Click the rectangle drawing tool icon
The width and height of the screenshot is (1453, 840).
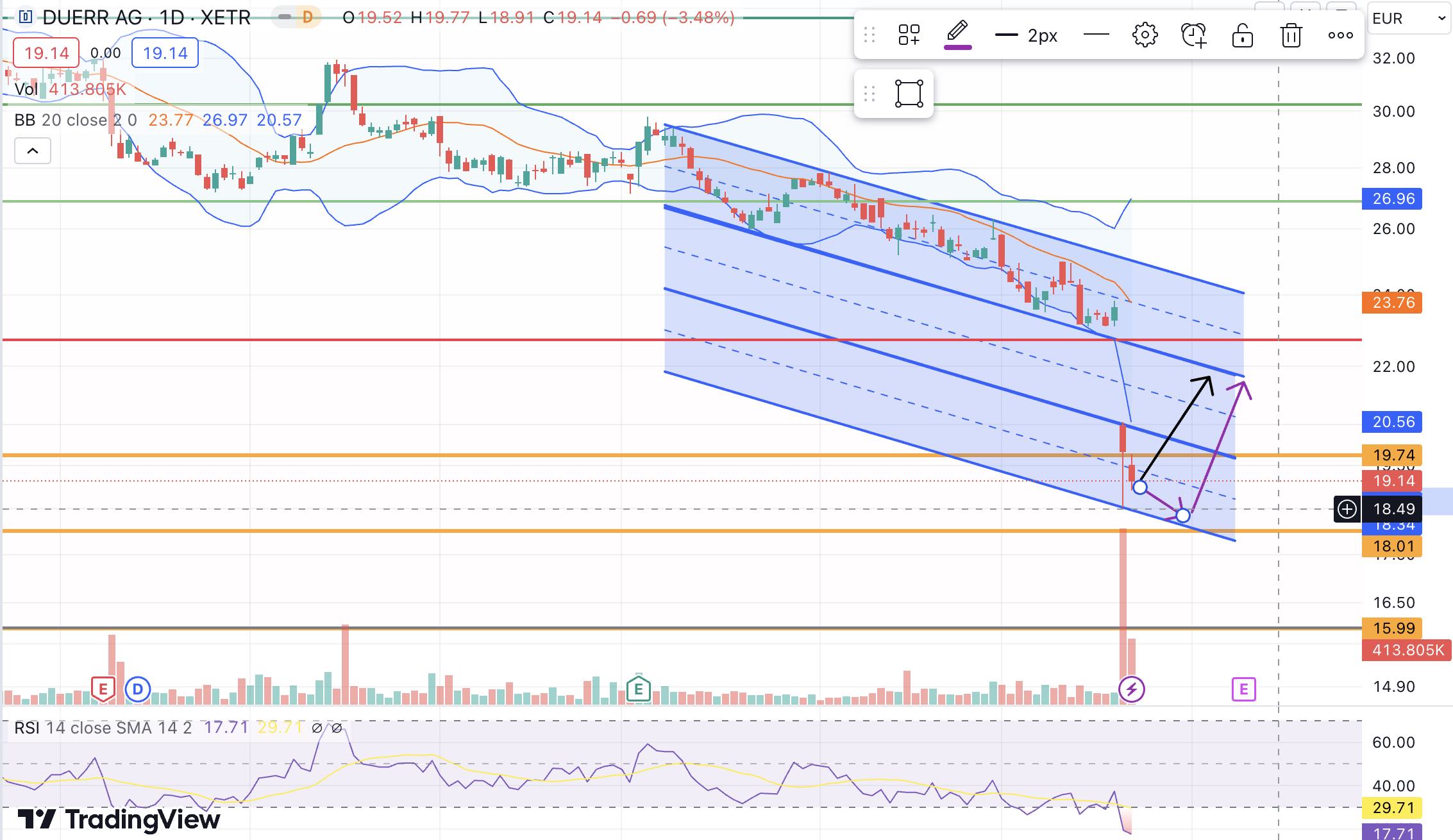point(909,94)
